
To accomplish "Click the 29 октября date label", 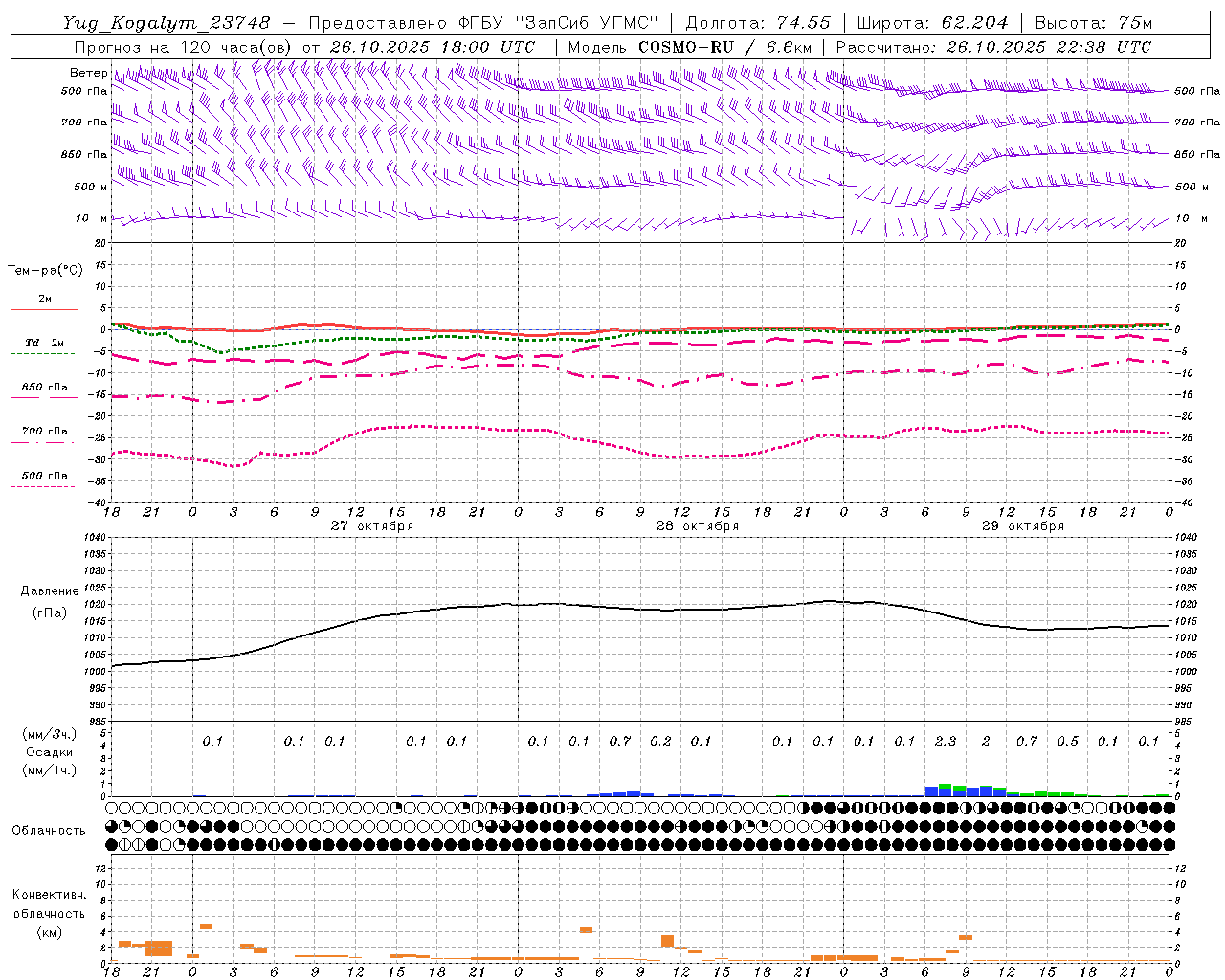I will point(1023,526).
